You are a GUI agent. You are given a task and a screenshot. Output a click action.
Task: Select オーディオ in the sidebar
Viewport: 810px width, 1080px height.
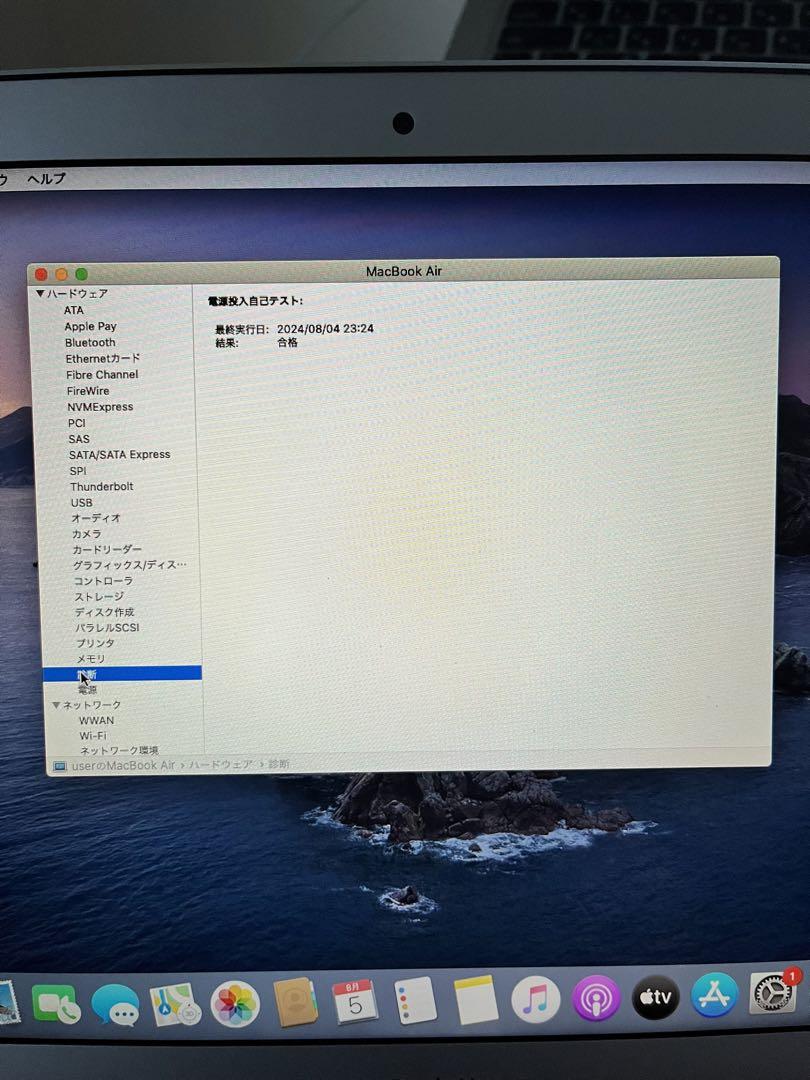[x=96, y=518]
